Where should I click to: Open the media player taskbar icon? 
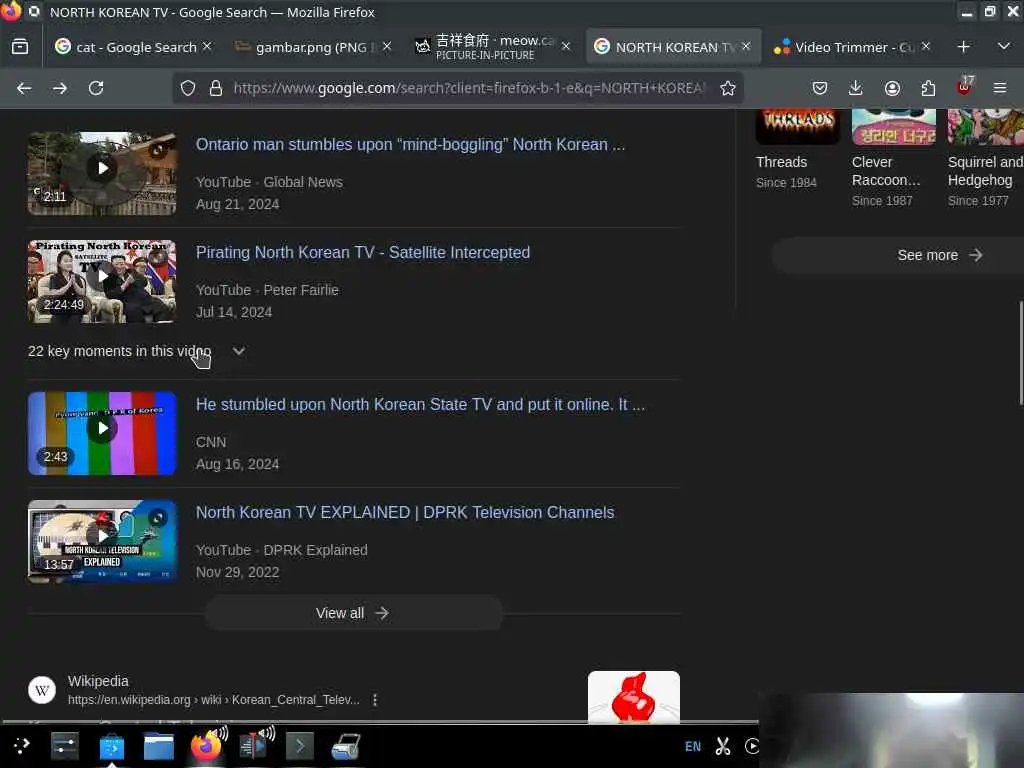[255, 745]
